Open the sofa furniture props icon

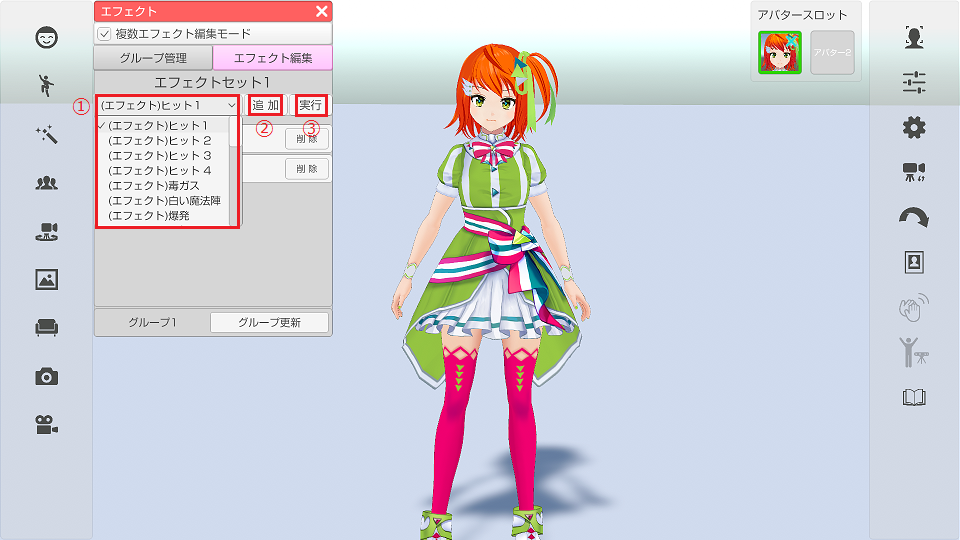click(x=47, y=328)
